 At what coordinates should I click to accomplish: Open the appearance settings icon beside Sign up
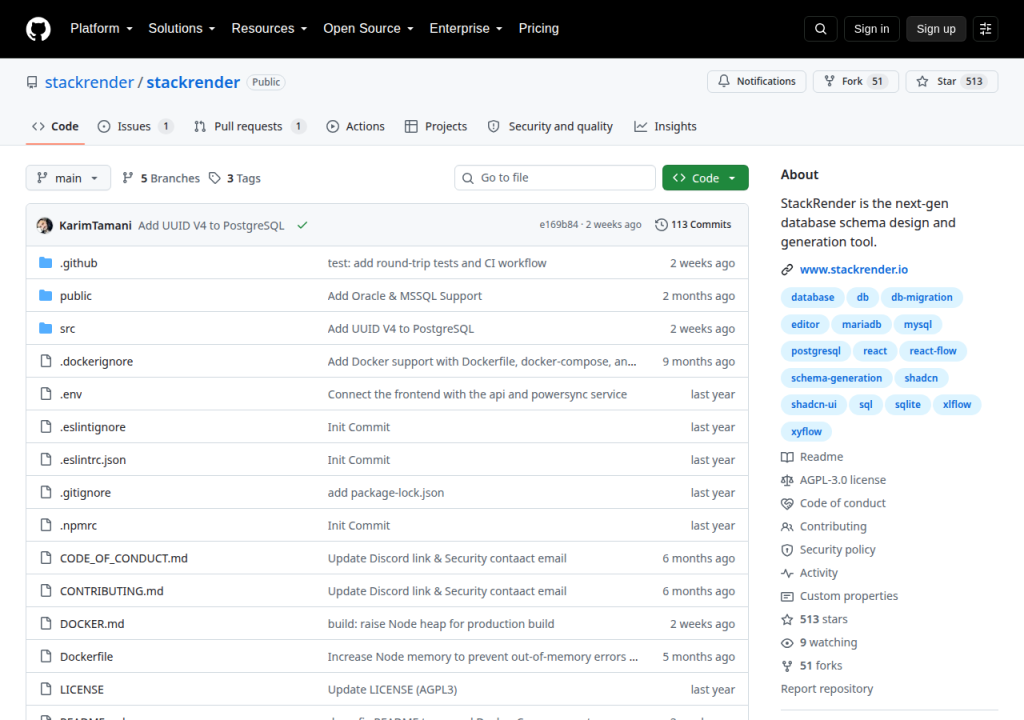985,29
